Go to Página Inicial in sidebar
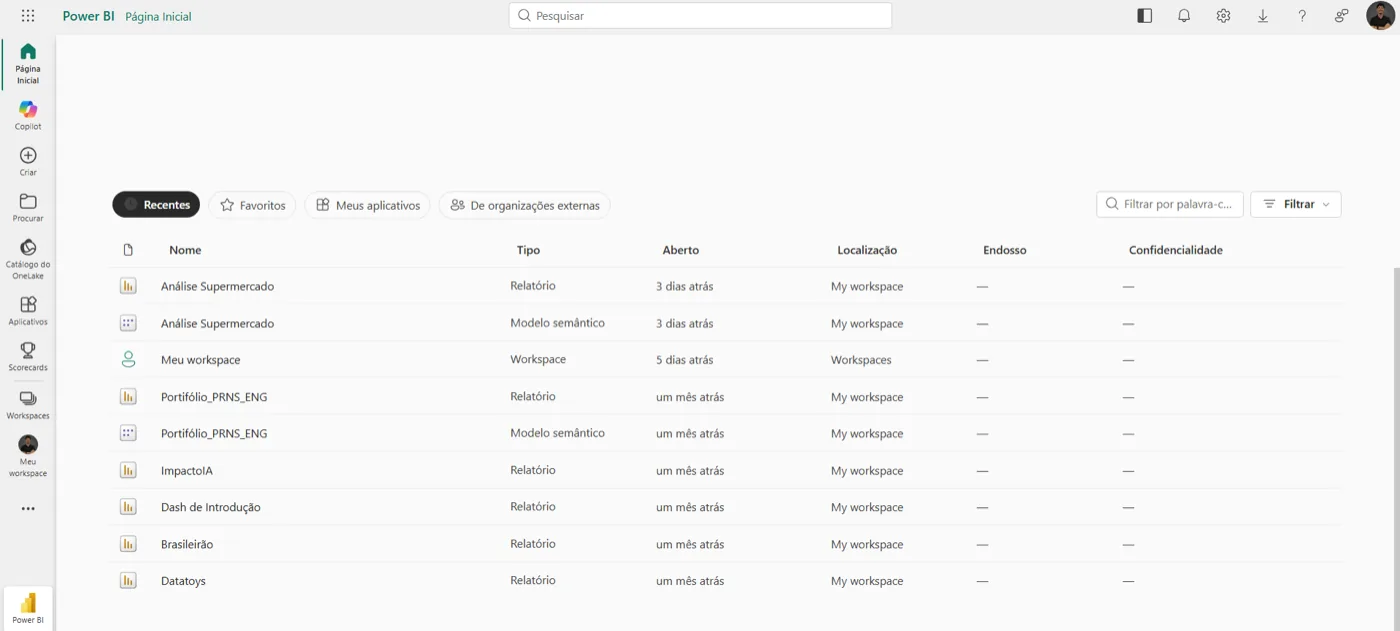Screen dimensions: 1400x631 (x=28, y=64)
